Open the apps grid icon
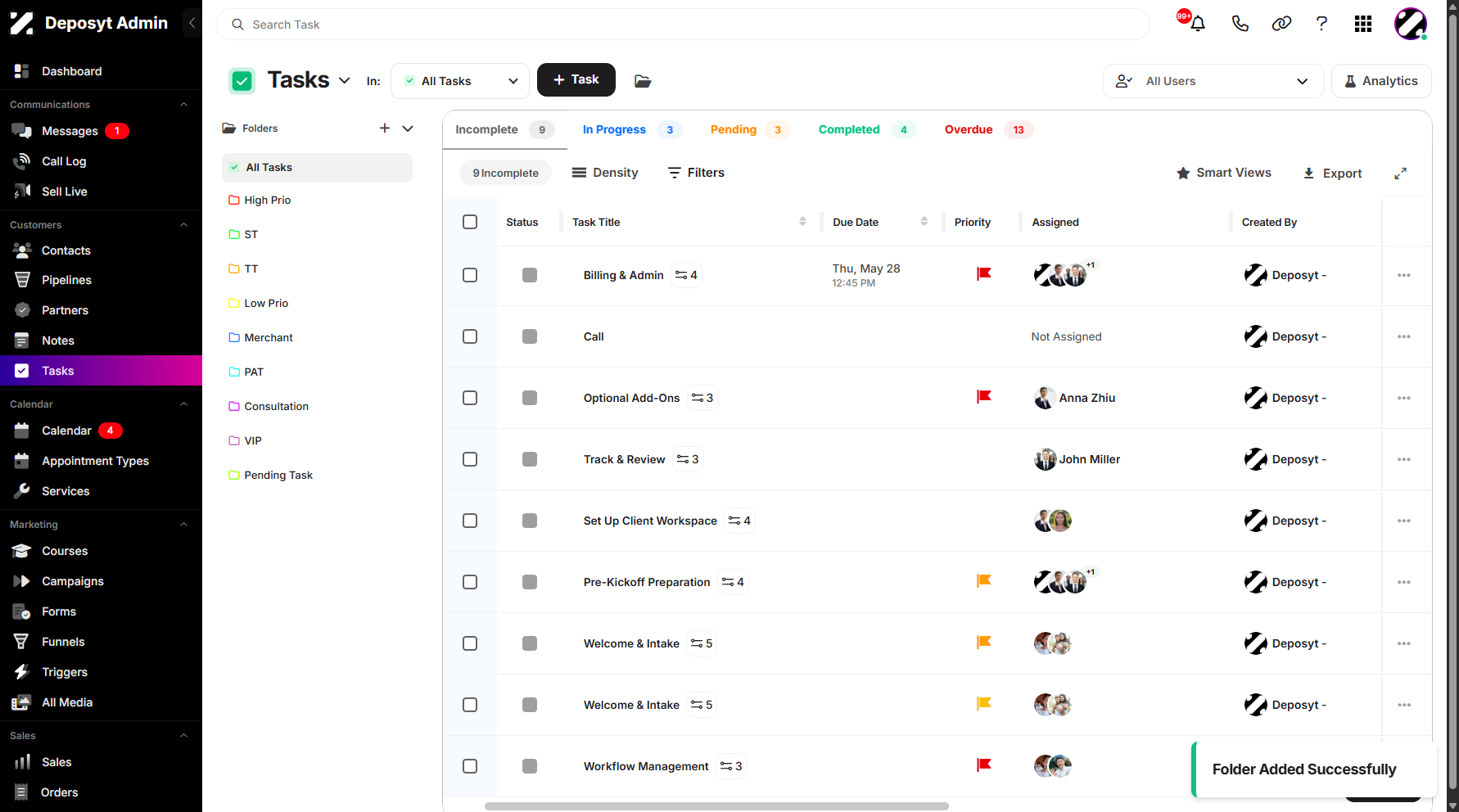1459x812 pixels. 1363,24
